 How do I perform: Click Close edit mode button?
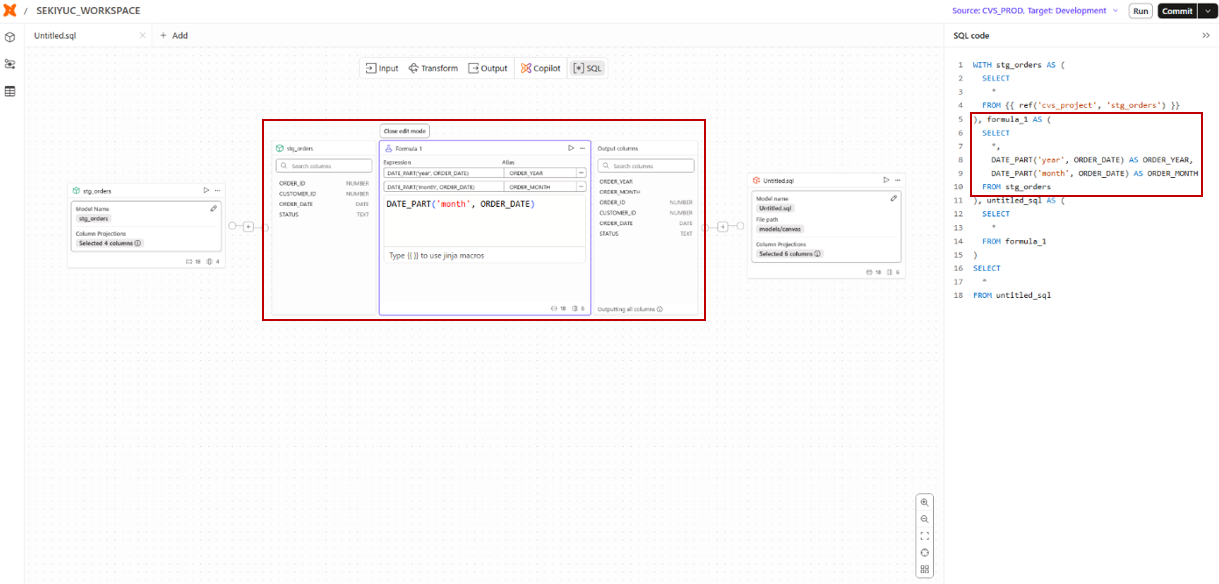(x=405, y=131)
